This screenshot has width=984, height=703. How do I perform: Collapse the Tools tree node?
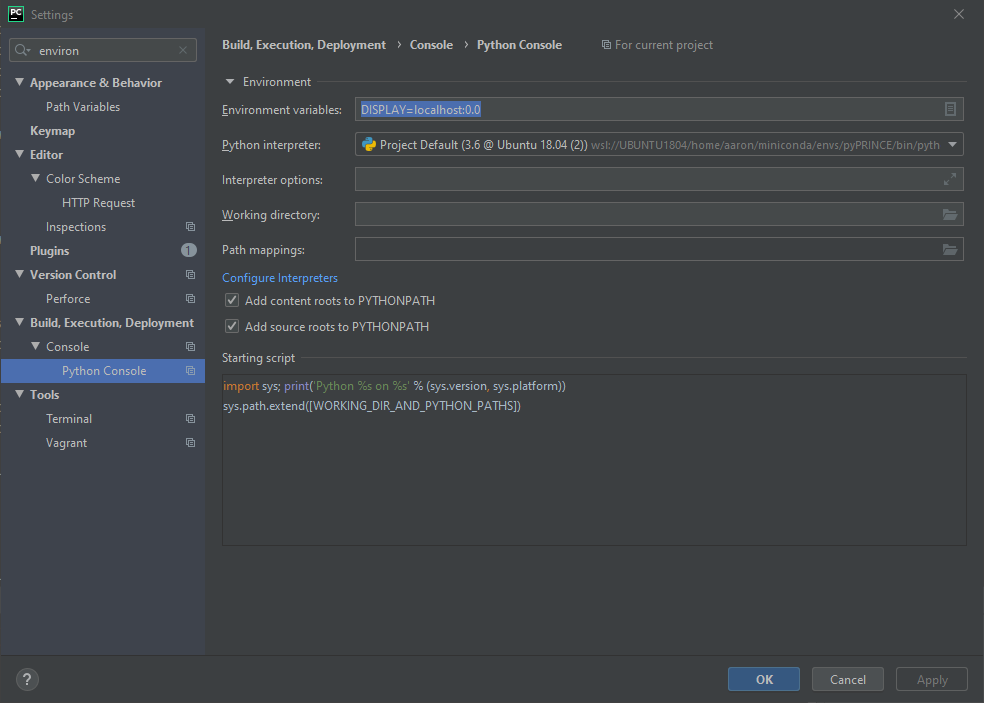pyautogui.click(x=19, y=394)
